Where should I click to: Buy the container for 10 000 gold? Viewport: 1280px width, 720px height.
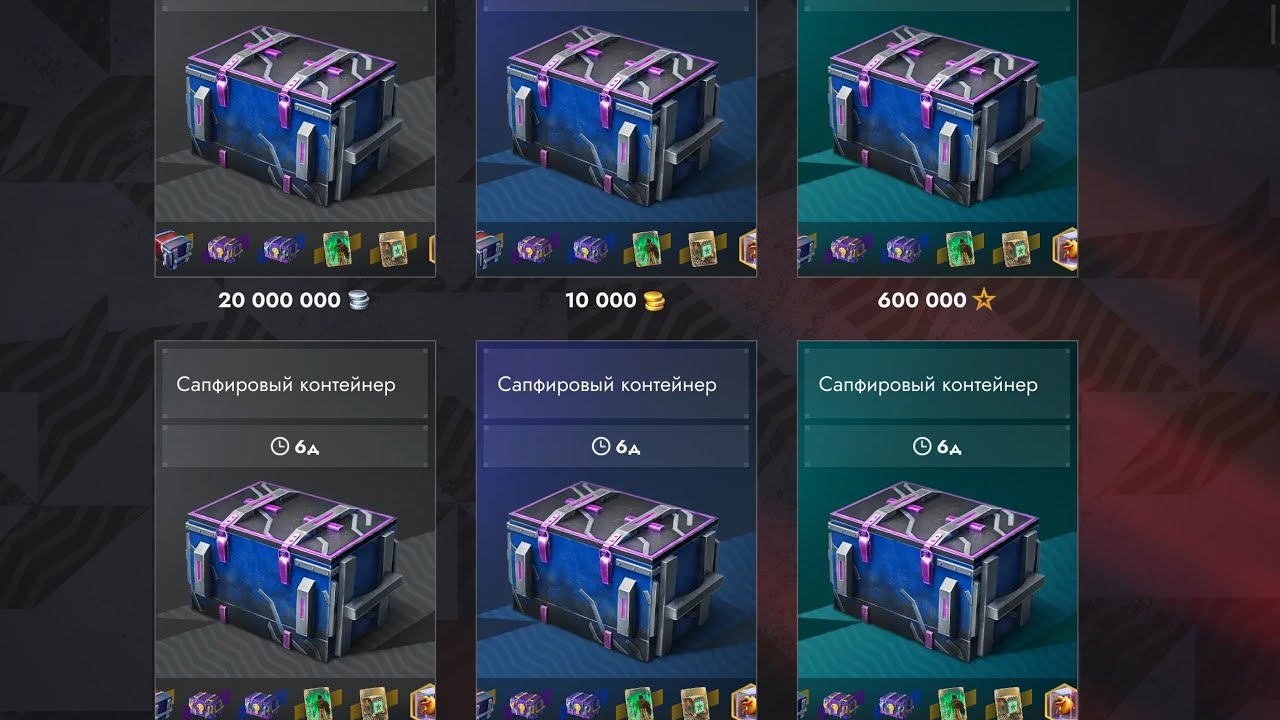(615, 300)
